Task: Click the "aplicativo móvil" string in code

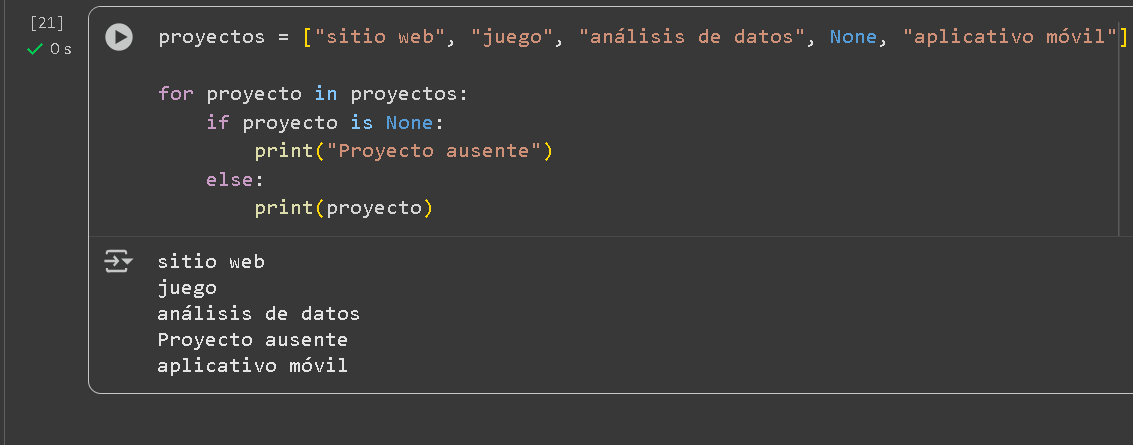Action: click(x=1009, y=38)
